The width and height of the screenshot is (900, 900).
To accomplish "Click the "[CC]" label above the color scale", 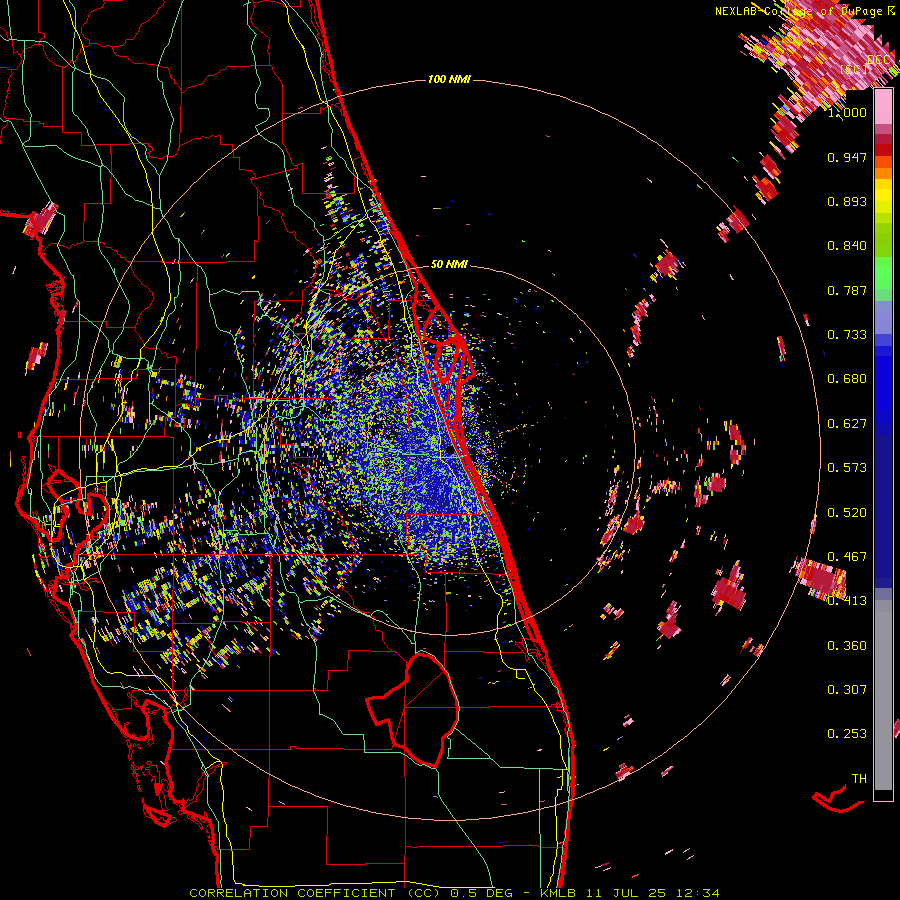I will (x=853, y=69).
